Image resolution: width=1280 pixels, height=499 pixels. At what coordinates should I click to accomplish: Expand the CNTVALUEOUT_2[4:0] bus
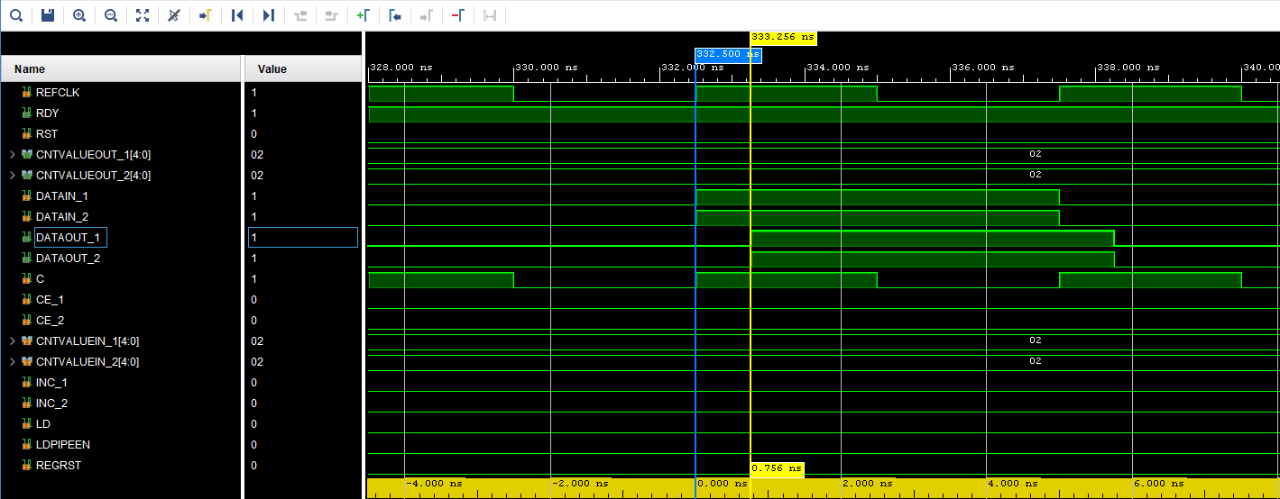coord(11,175)
